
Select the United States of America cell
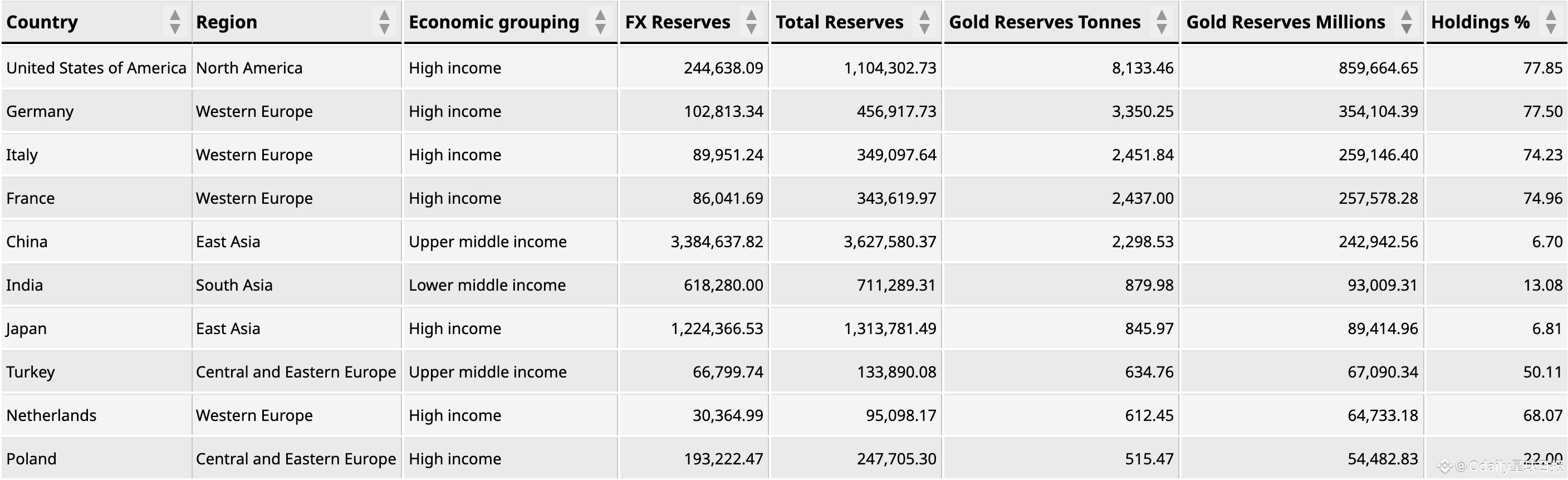click(x=96, y=67)
